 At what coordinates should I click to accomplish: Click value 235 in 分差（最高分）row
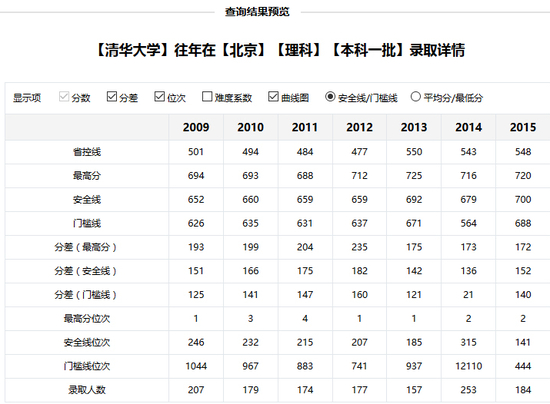(x=360, y=247)
